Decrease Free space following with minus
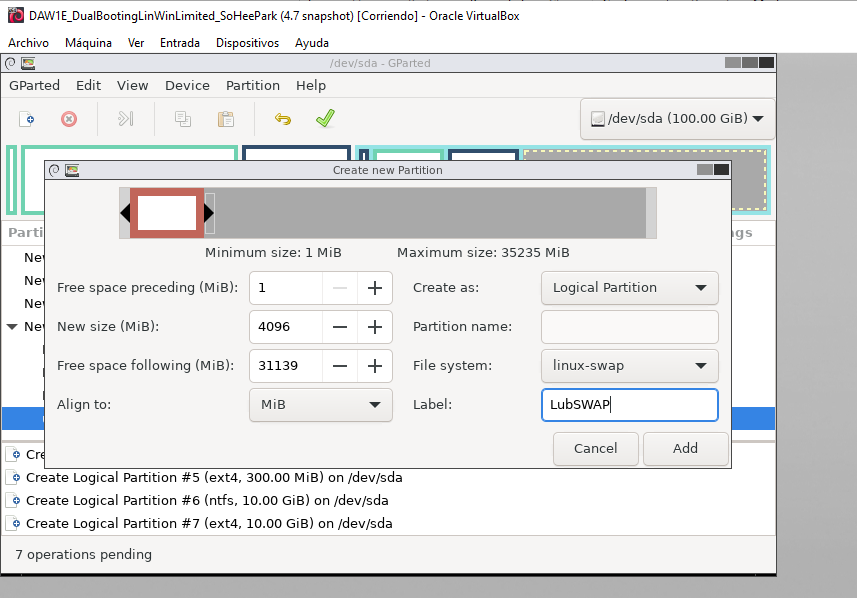This screenshot has height=598, width=857. click(340, 366)
